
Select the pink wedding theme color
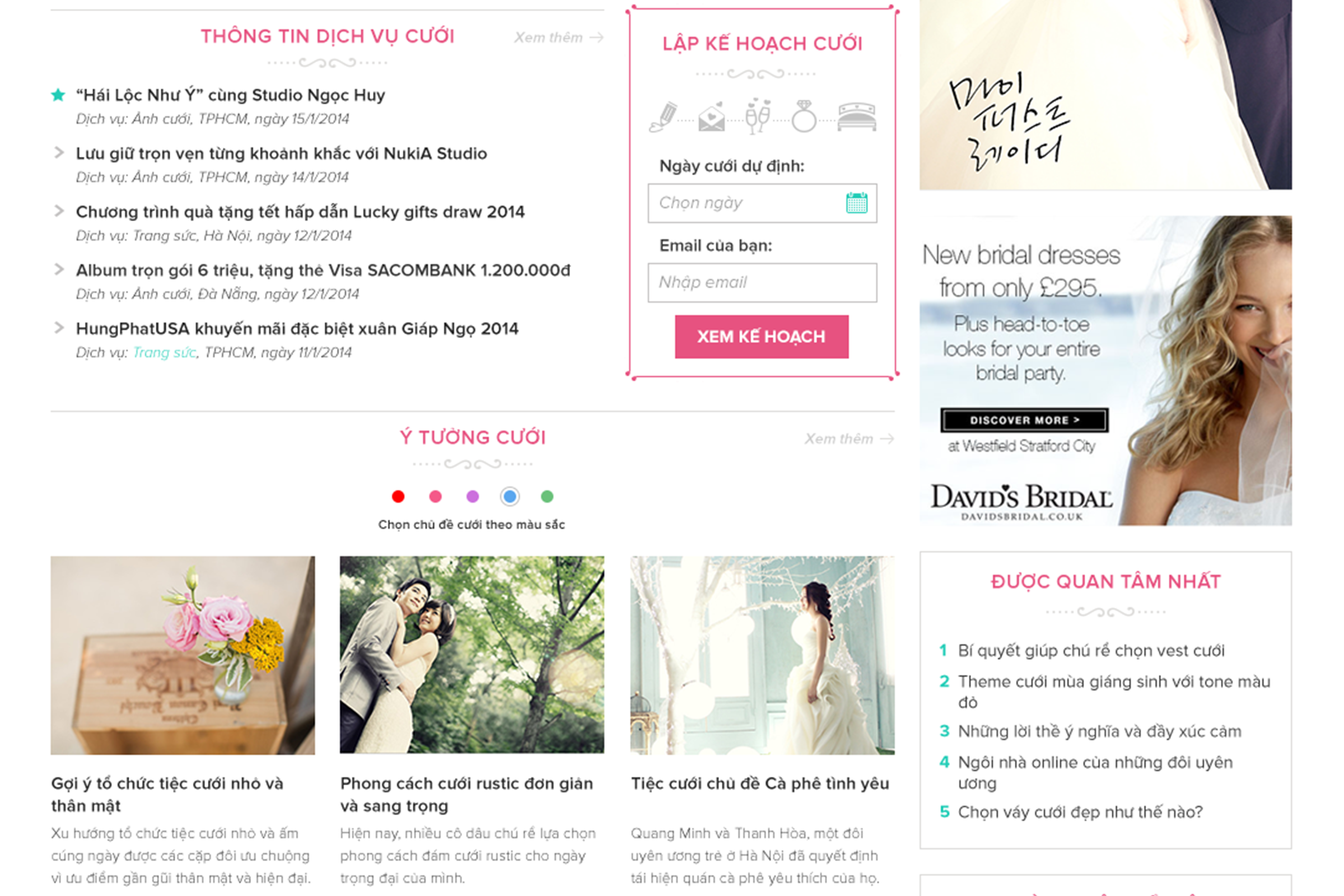[436, 497]
